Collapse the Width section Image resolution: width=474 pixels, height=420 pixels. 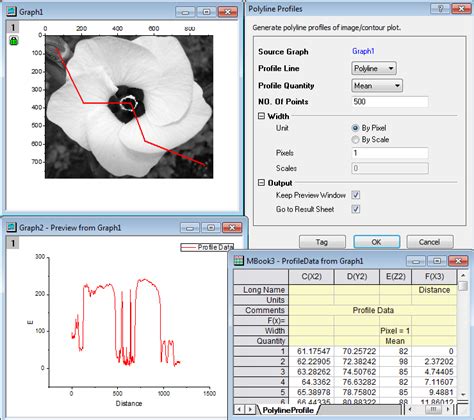pos(261,116)
